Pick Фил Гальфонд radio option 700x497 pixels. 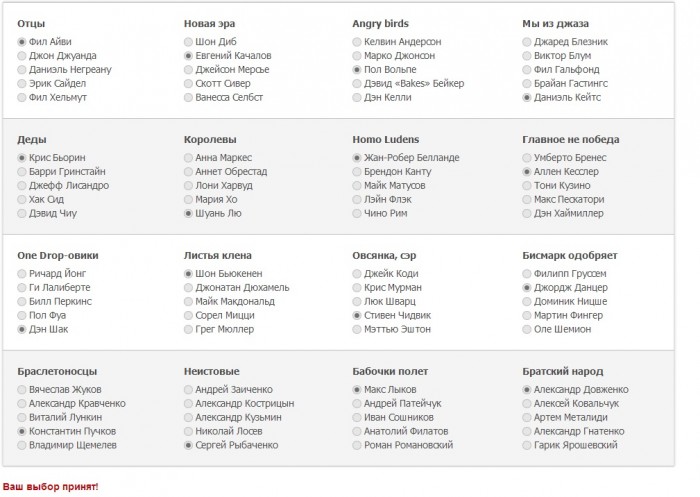click(527, 70)
